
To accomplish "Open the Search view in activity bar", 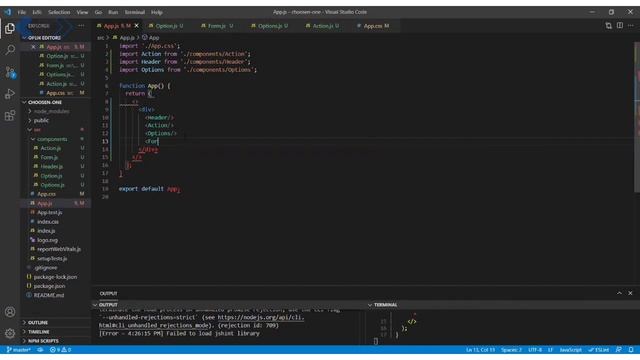I will tap(10, 50).
